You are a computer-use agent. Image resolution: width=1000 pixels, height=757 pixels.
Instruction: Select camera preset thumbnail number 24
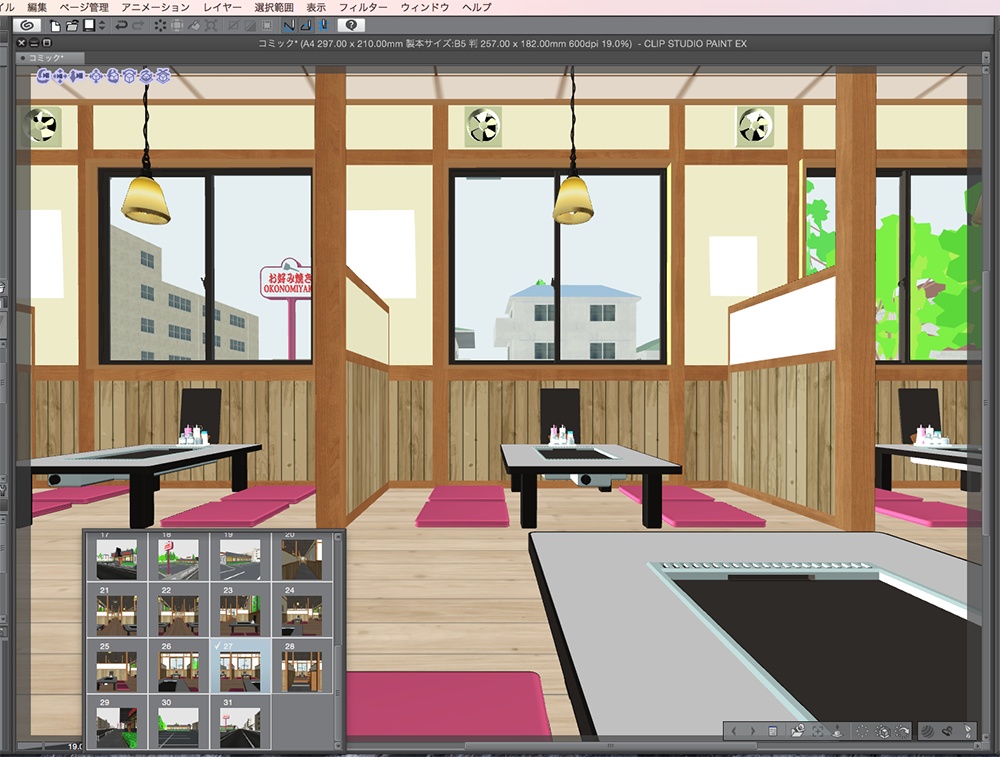tap(301, 610)
